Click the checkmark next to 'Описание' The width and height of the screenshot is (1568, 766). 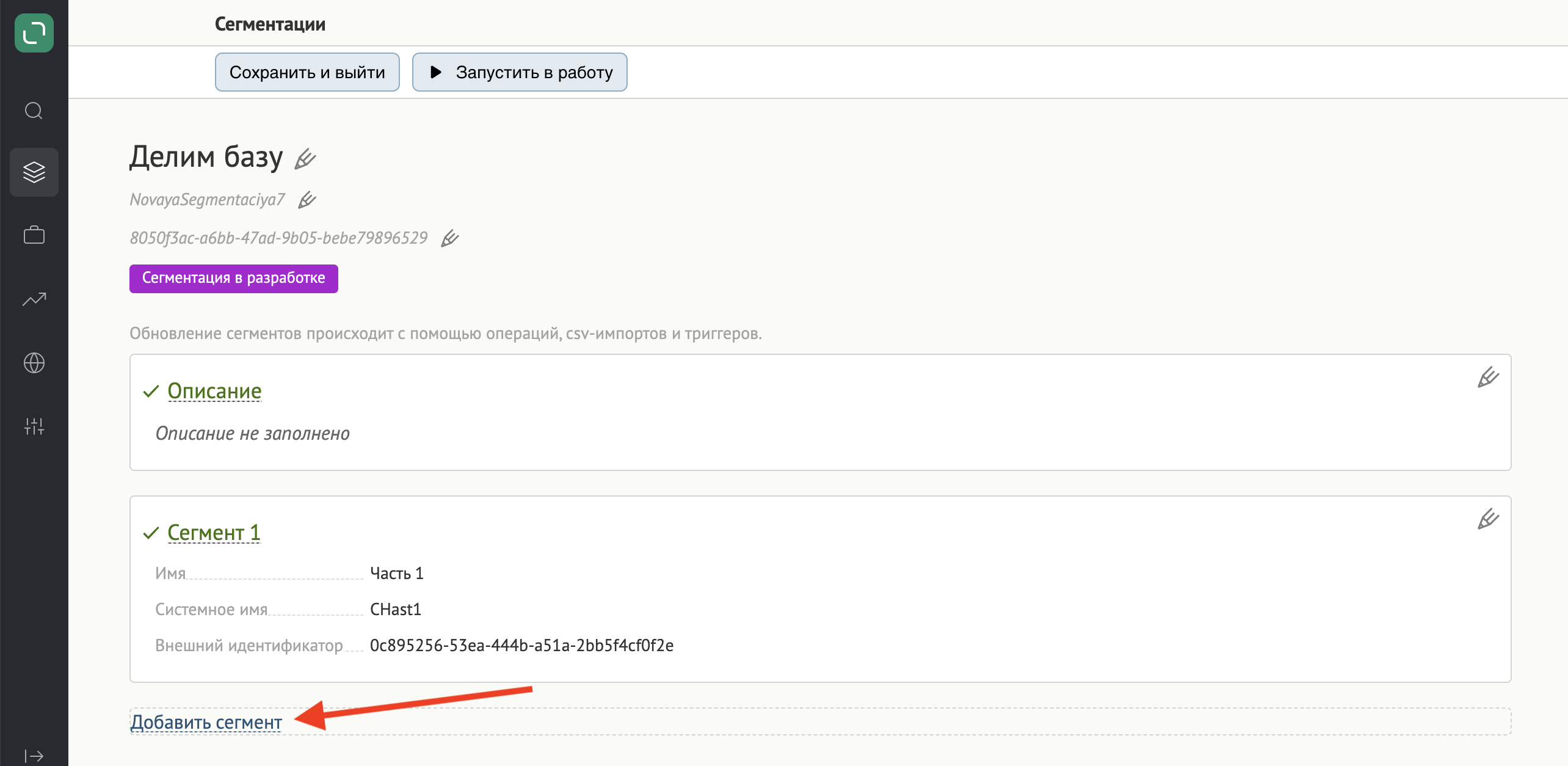click(151, 392)
